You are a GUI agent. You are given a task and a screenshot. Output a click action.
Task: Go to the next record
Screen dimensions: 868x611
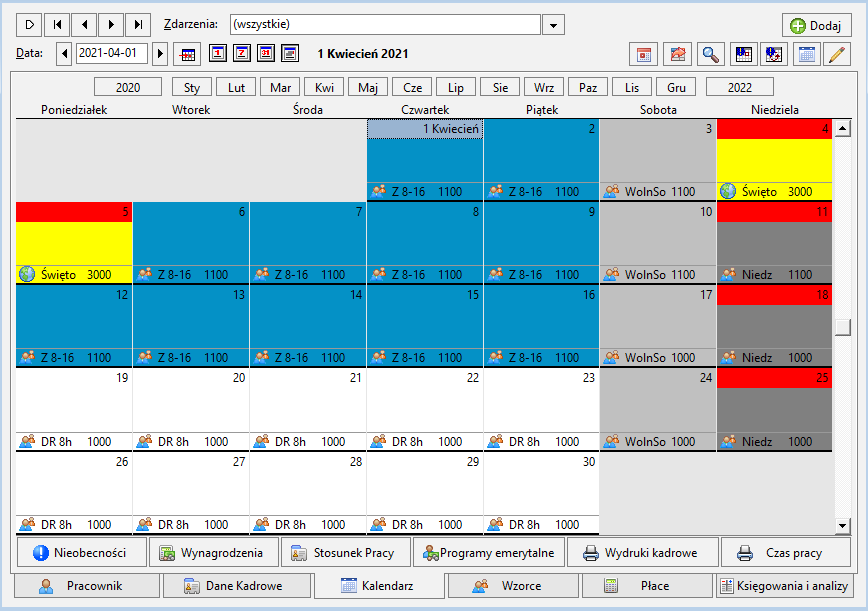pyautogui.click(x=111, y=24)
